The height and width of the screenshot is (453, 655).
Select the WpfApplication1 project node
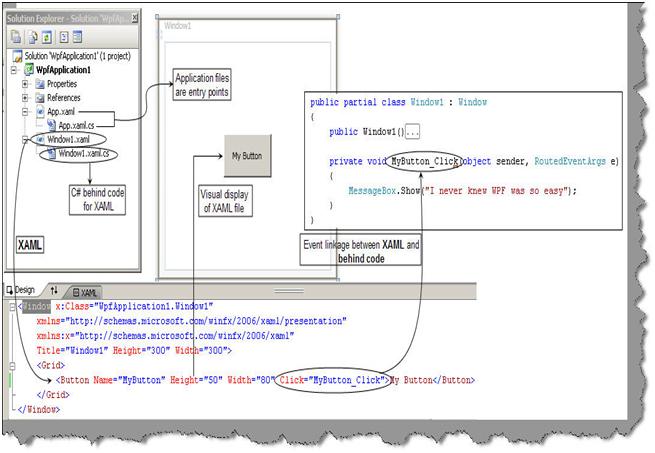pyautogui.click(x=63, y=70)
